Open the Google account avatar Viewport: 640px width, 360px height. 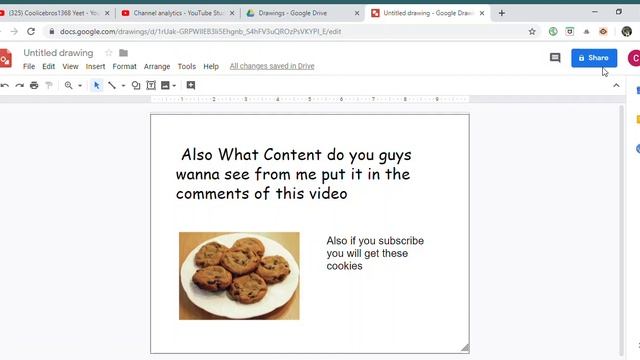[634, 58]
